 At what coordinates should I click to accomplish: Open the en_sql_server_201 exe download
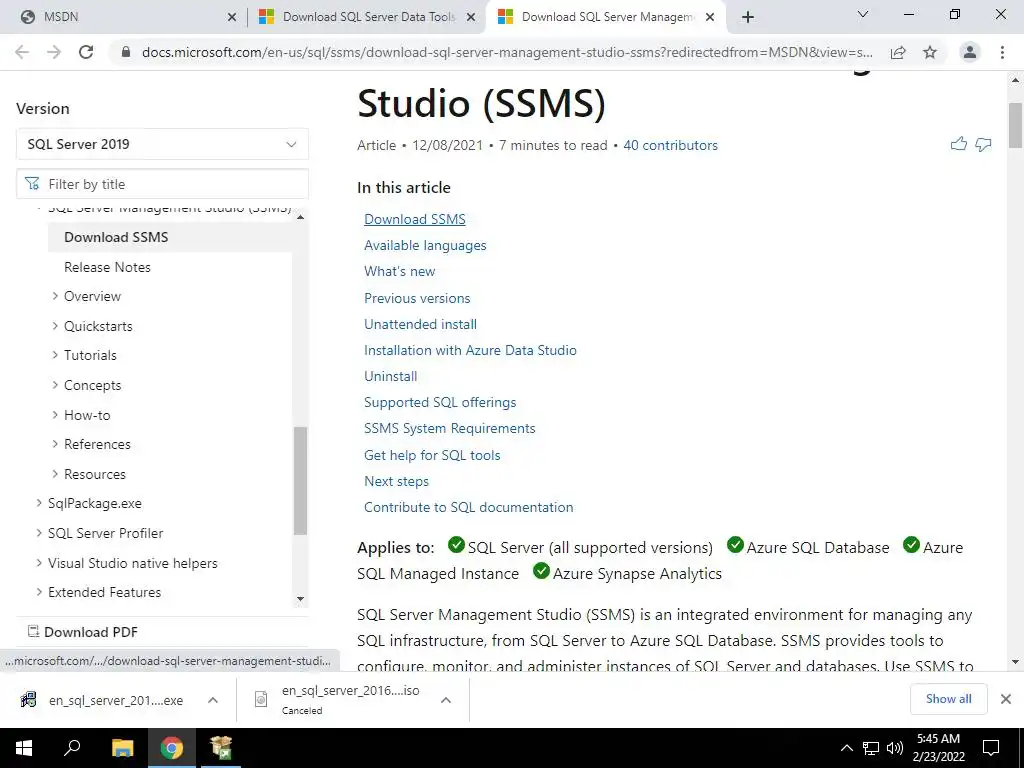102,700
